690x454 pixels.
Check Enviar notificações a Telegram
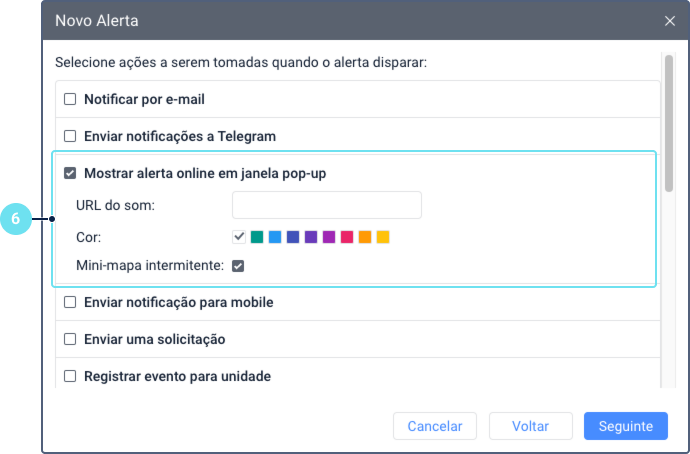[70, 135]
